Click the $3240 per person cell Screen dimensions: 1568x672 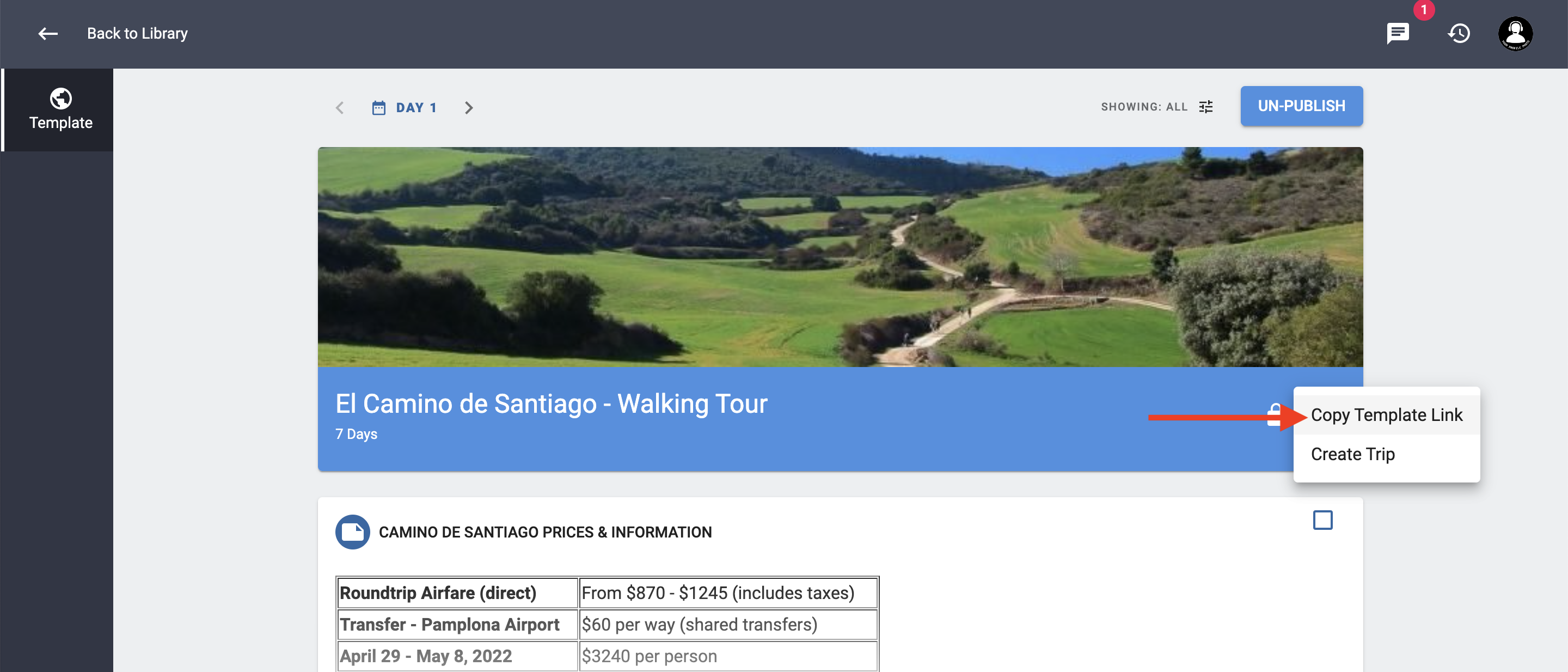pyautogui.click(x=728, y=656)
